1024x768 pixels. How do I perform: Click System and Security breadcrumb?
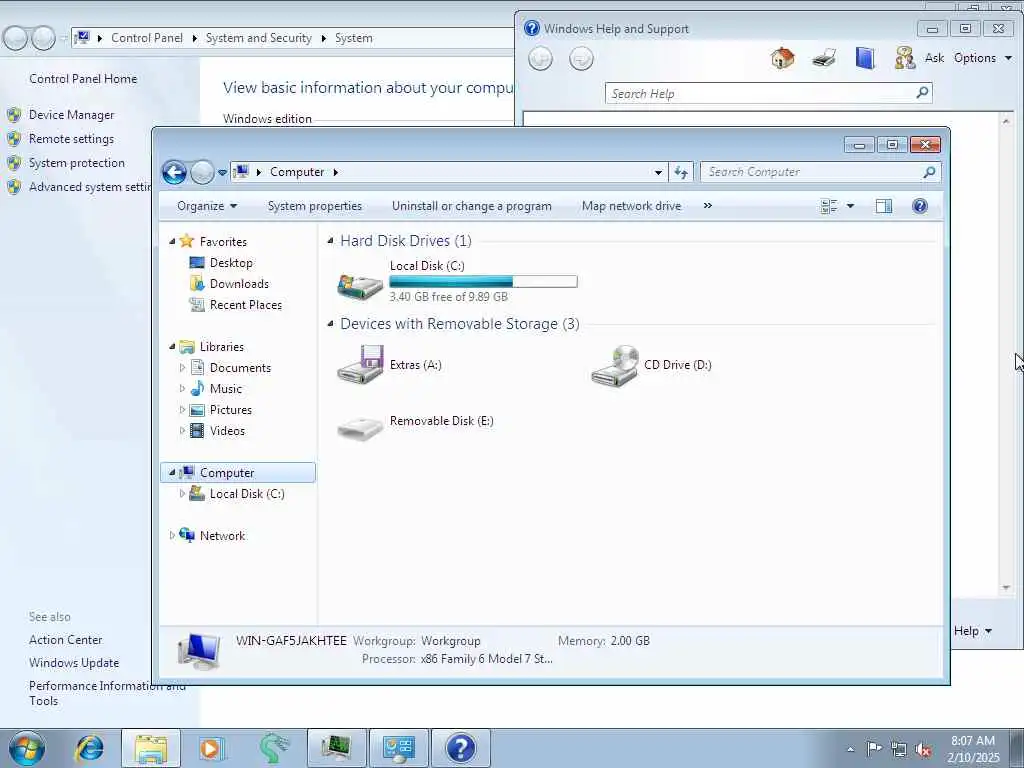(x=259, y=38)
